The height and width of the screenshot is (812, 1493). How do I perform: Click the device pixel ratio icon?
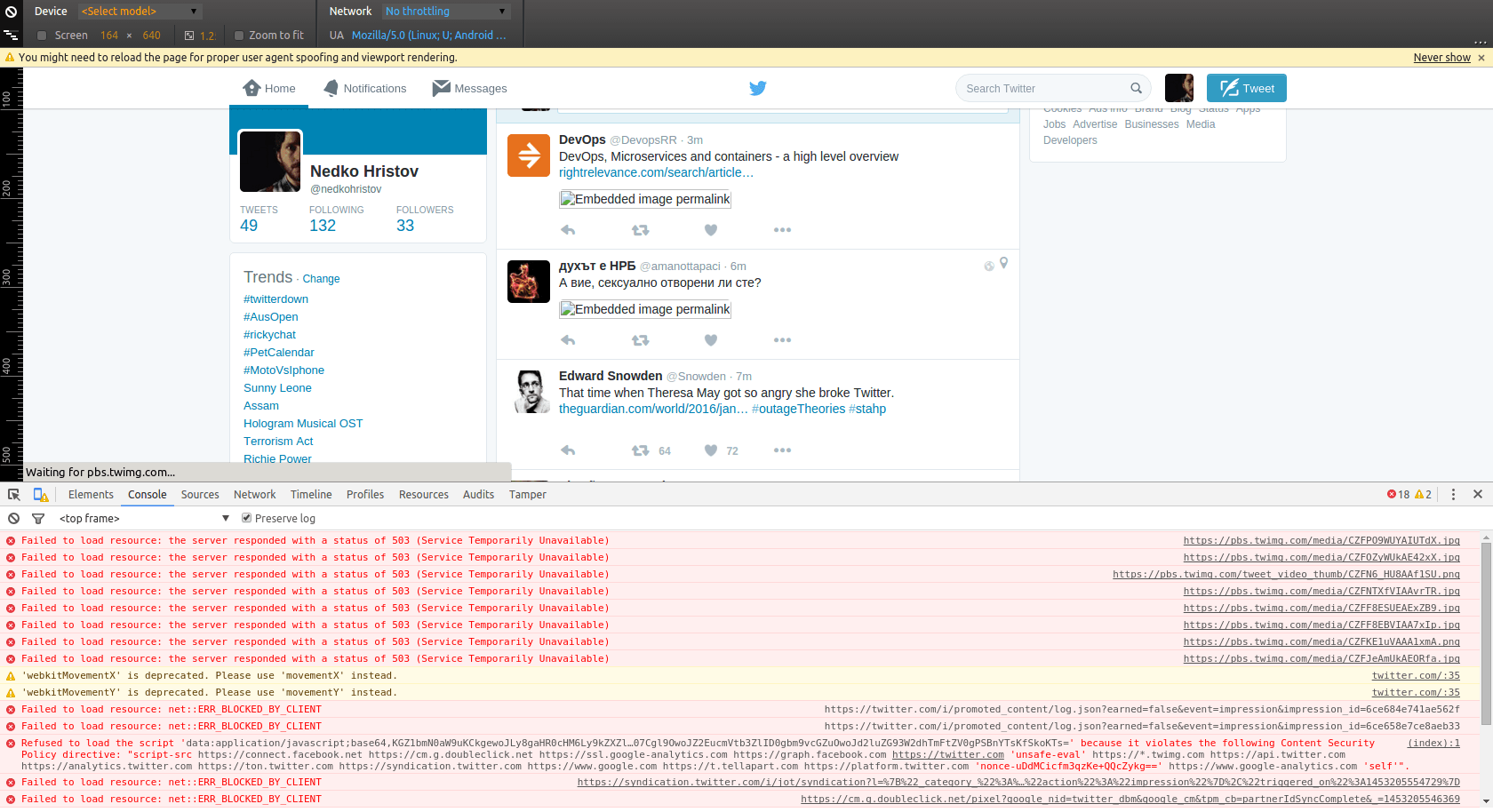click(x=189, y=36)
